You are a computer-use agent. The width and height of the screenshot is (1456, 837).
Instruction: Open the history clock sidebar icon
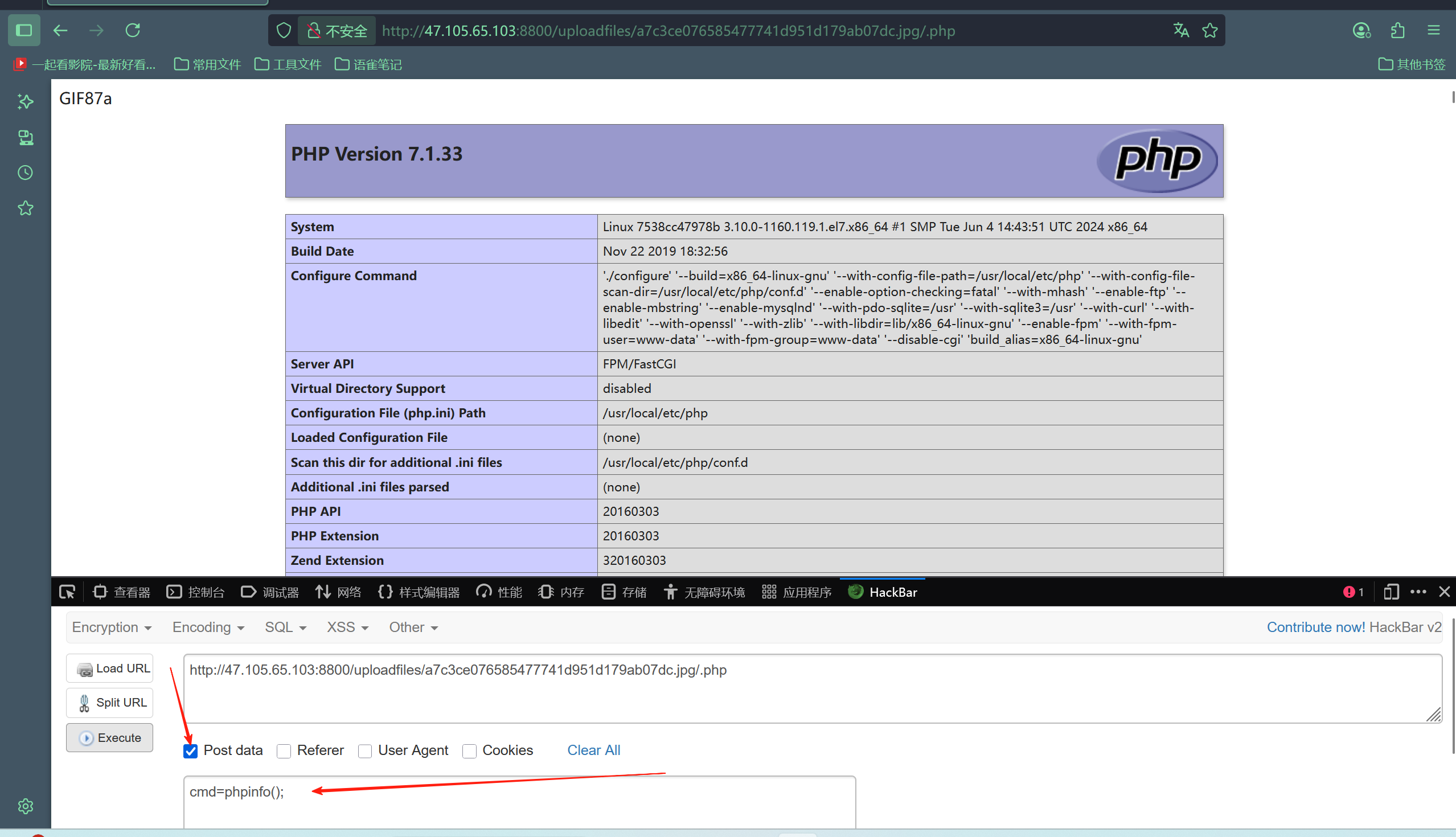(25, 173)
